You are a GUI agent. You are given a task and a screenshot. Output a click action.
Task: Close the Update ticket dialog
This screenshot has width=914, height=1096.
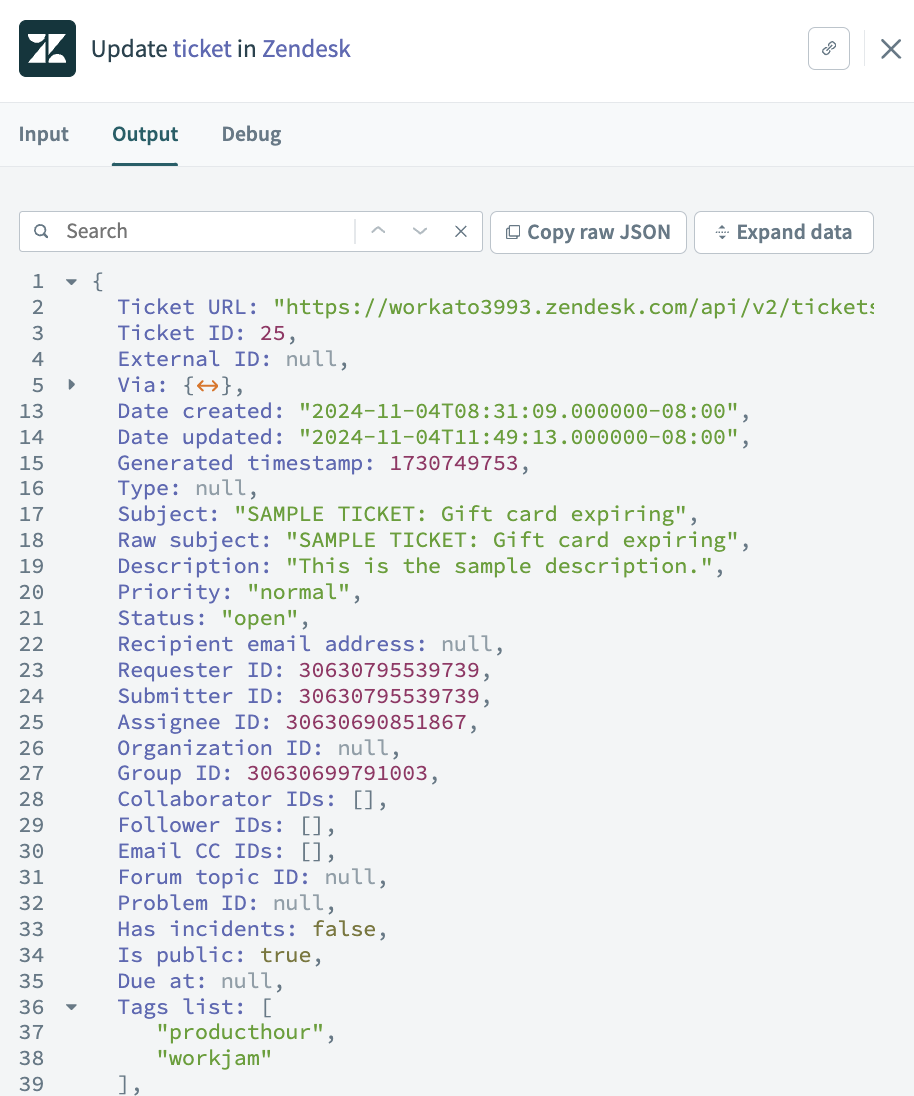click(890, 48)
